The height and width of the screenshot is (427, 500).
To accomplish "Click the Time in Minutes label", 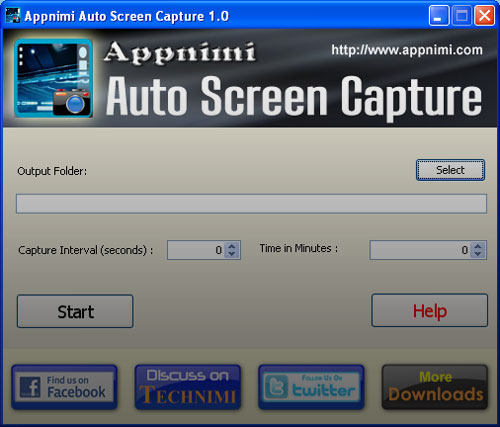I will (299, 248).
